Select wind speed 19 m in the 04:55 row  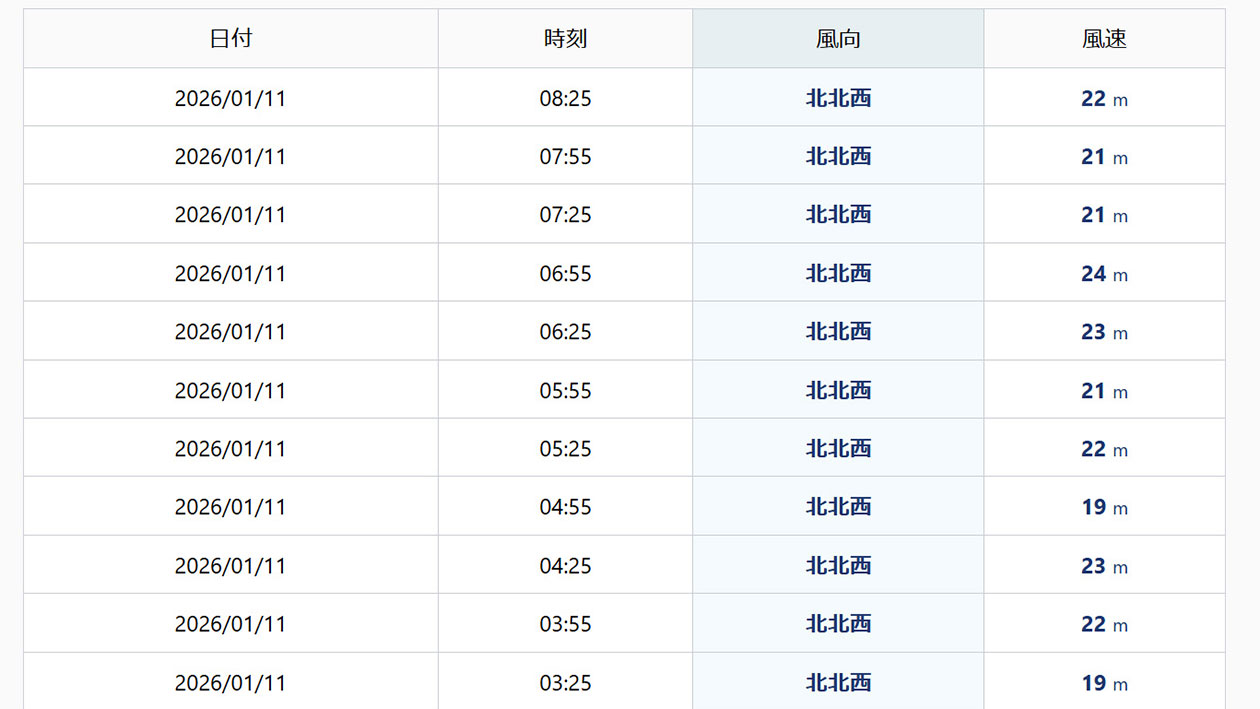click(x=1104, y=507)
